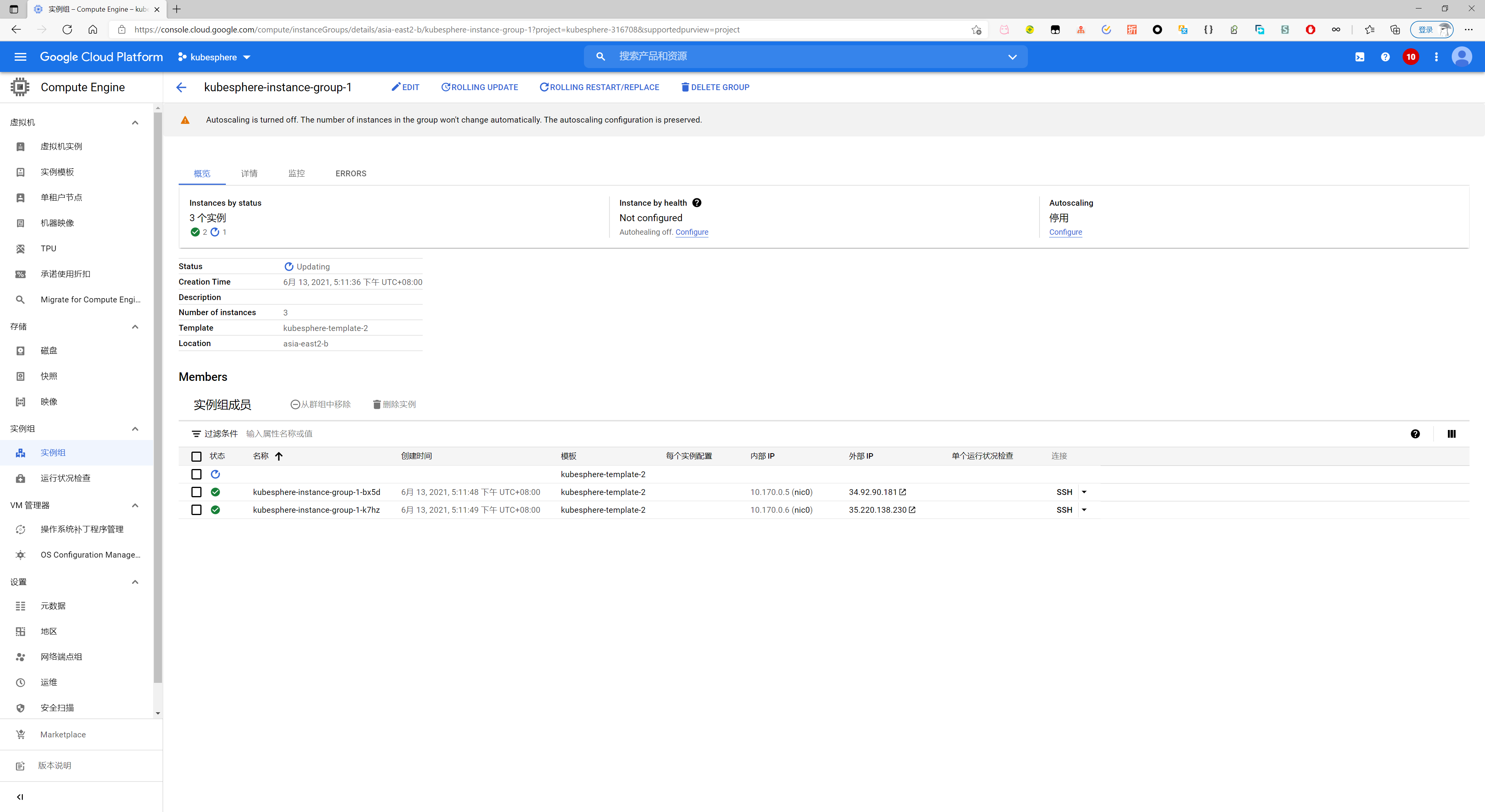Click the help icon next to Instance by health
This screenshot has width=1485, height=812.
[696, 203]
